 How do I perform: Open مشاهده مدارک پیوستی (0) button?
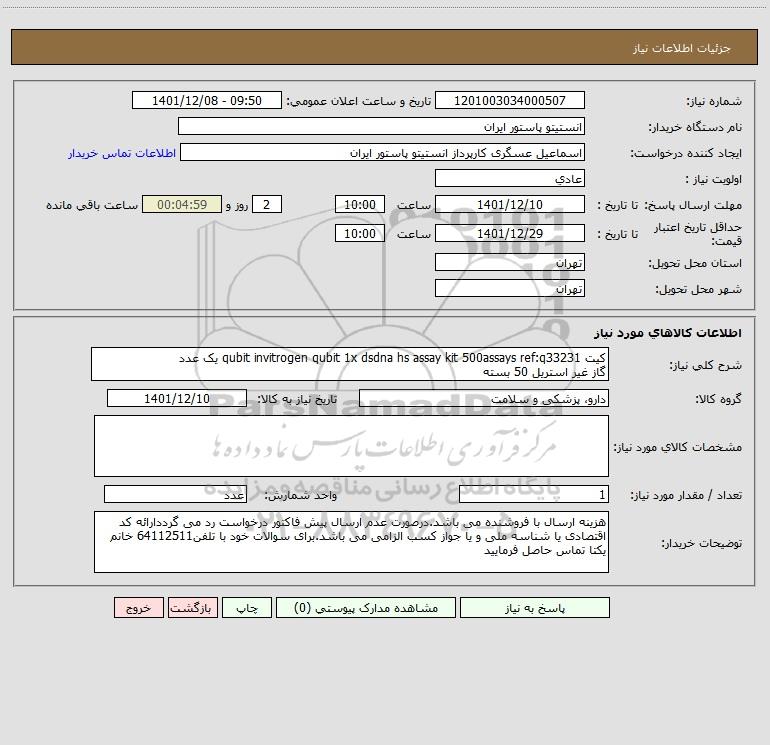click(366, 607)
